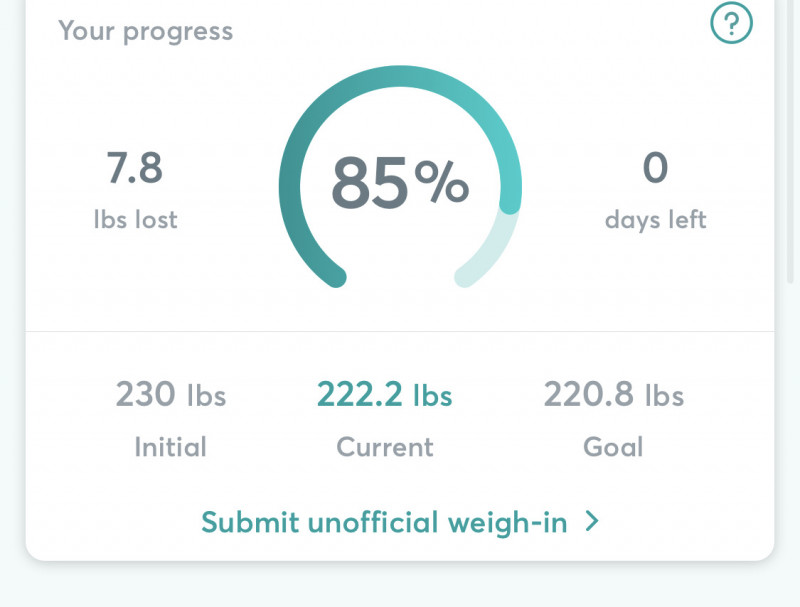This screenshot has height=607, width=800.
Task: Tap the "Current" label
Action: [x=385, y=447]
